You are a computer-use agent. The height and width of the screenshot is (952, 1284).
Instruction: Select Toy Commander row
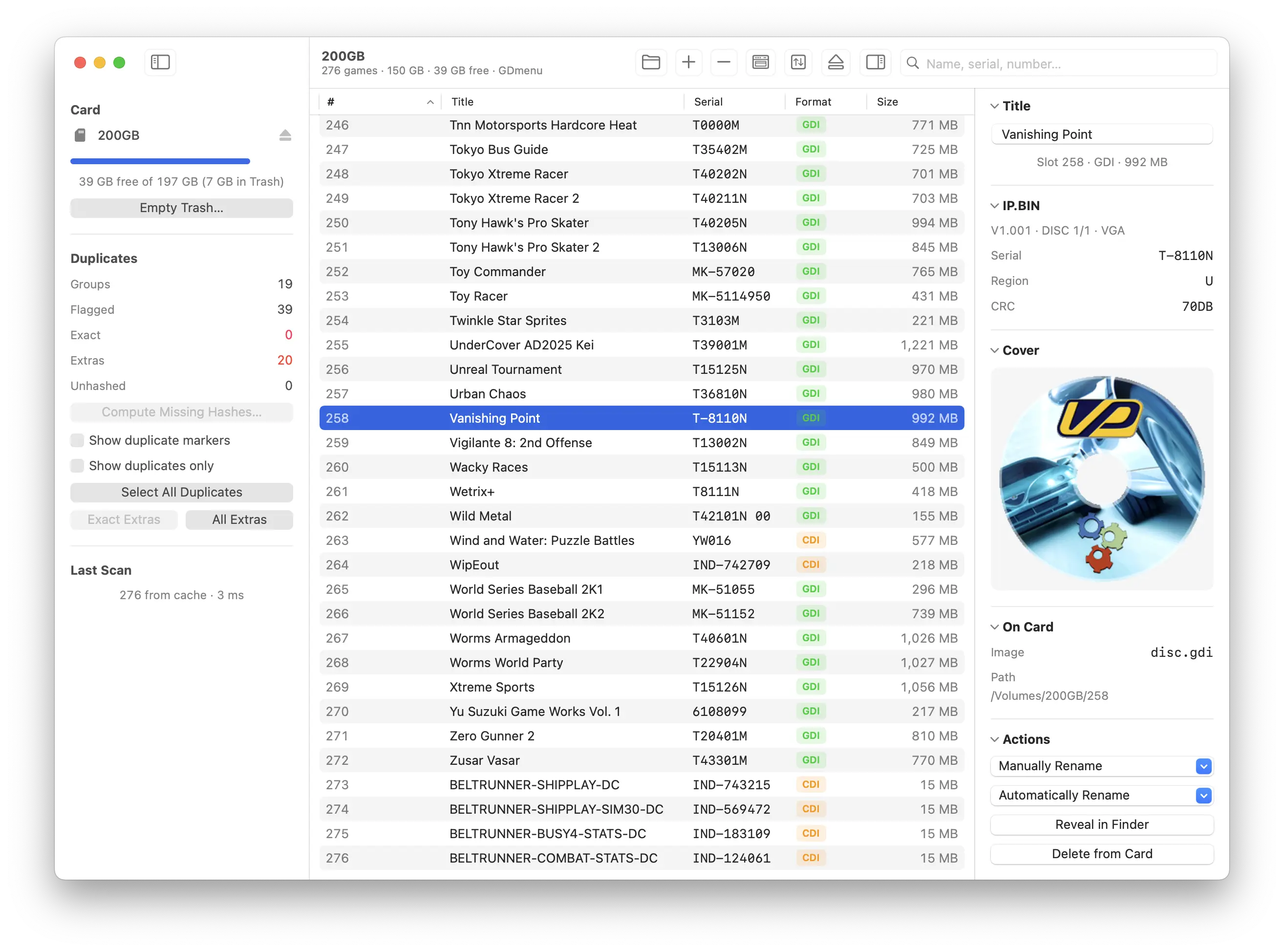[641, 272]
